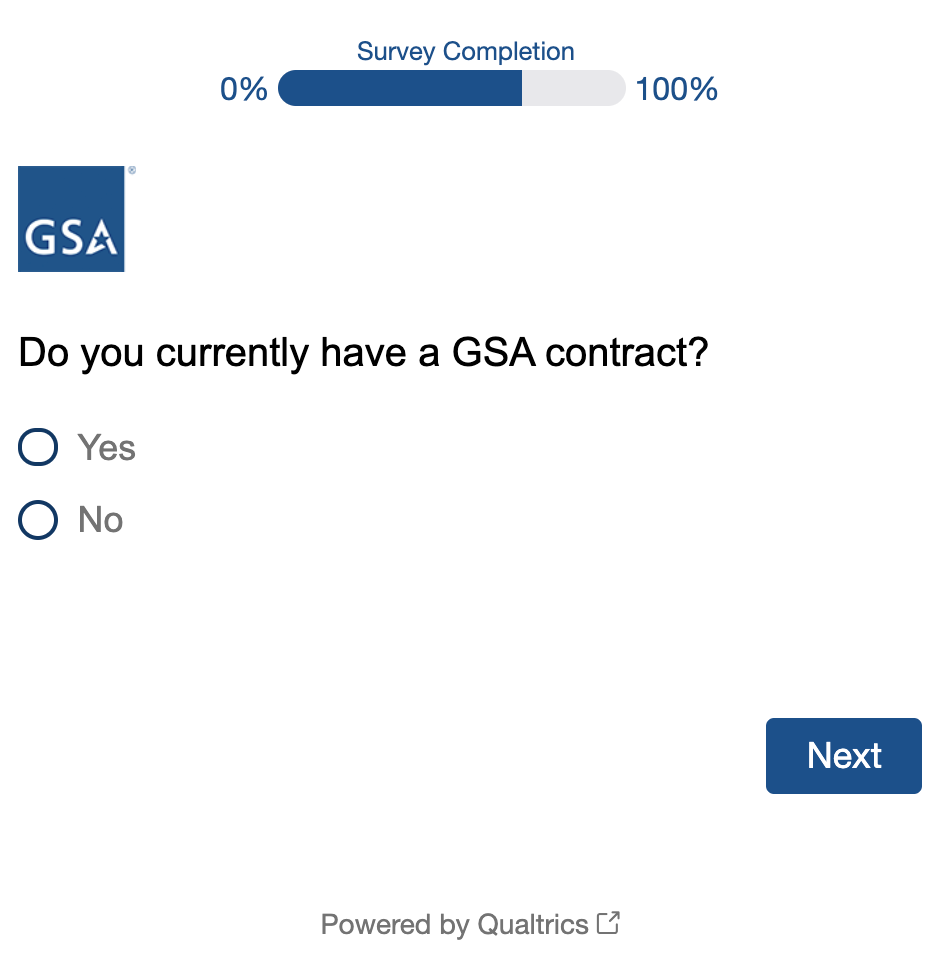
Task: Click the GSA contract question text
Action: (364, 353)
